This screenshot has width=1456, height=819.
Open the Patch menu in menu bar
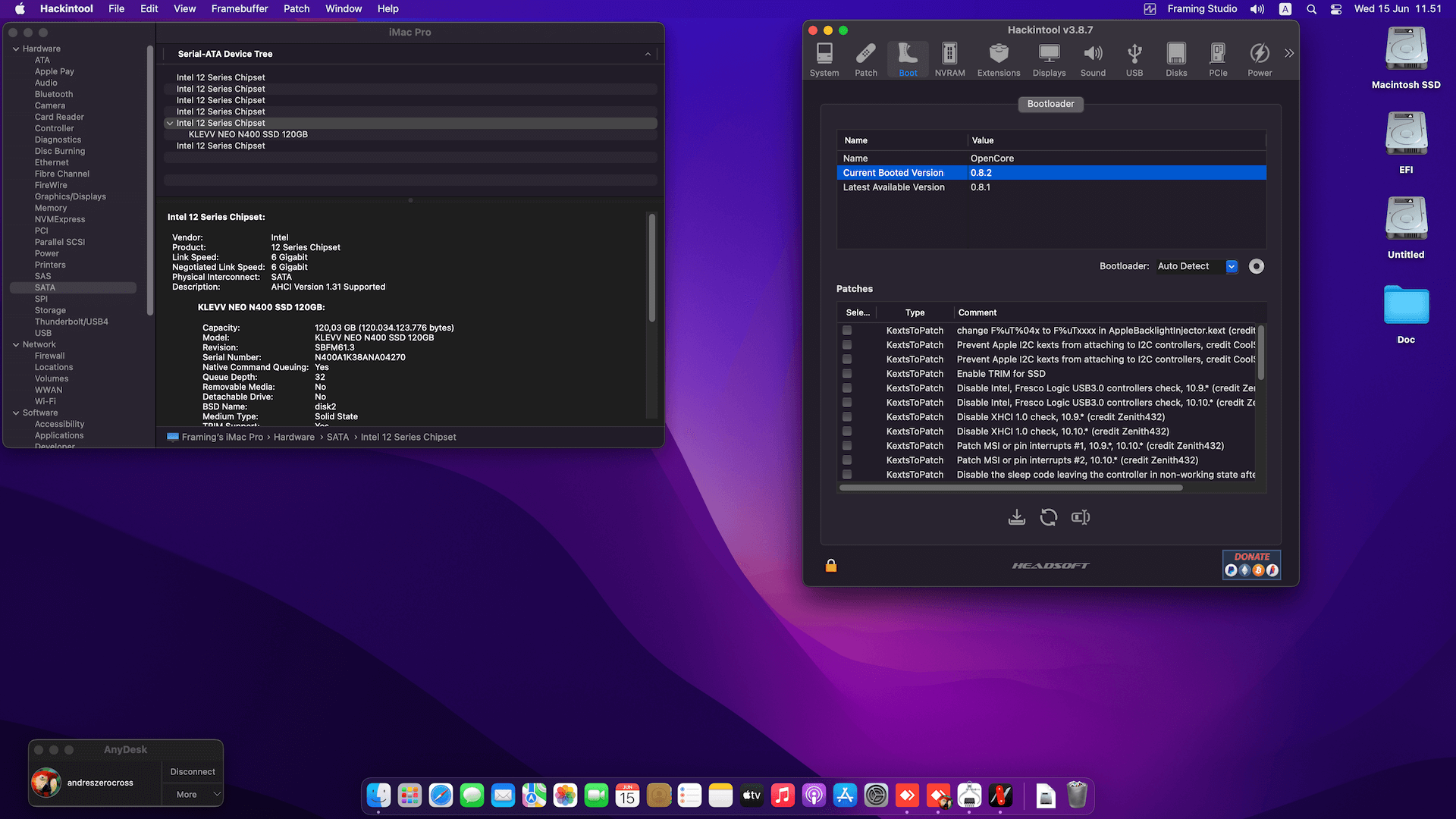point(297,8)
